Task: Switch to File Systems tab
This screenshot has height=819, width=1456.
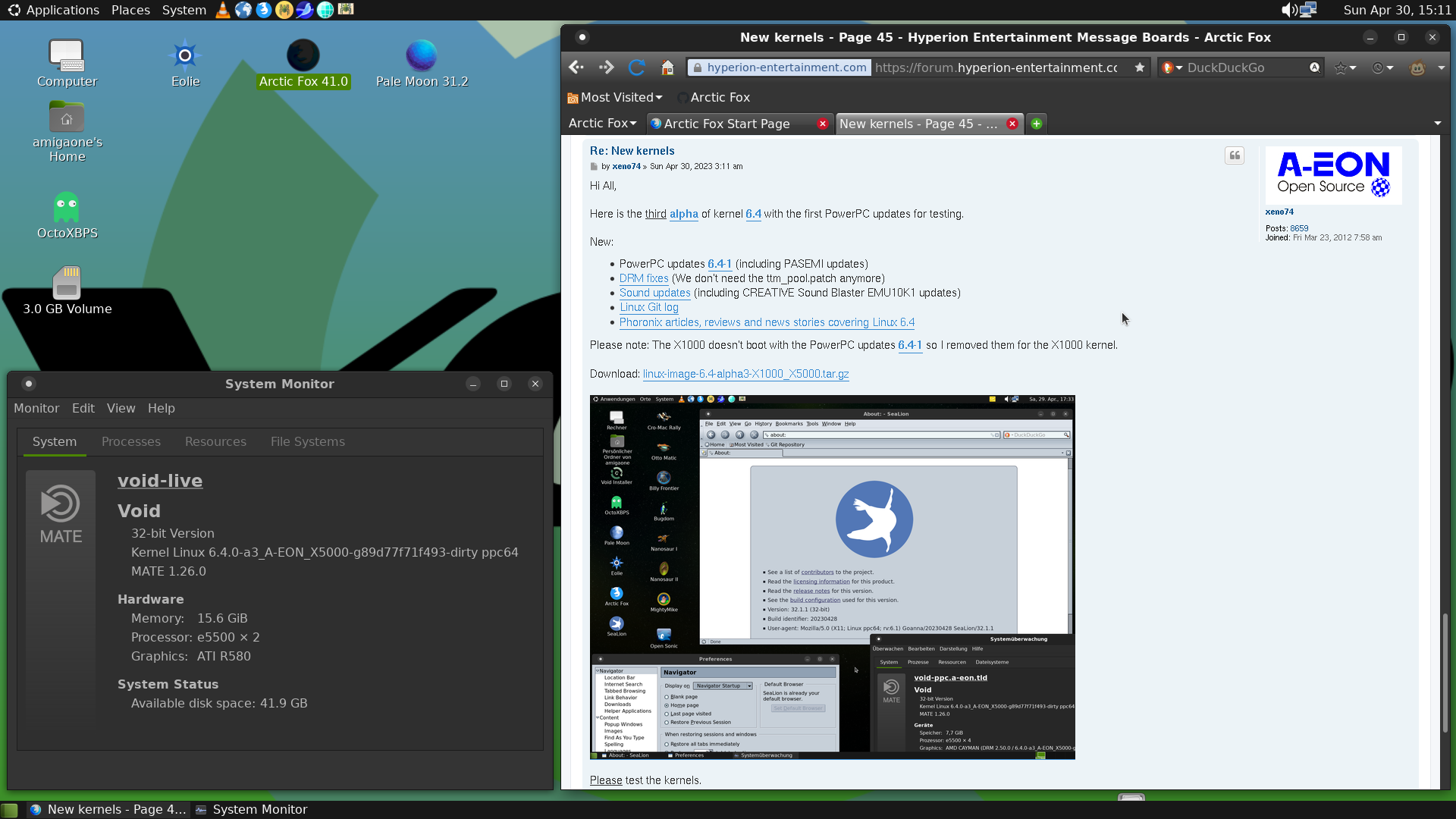Action: coord(308,441)
